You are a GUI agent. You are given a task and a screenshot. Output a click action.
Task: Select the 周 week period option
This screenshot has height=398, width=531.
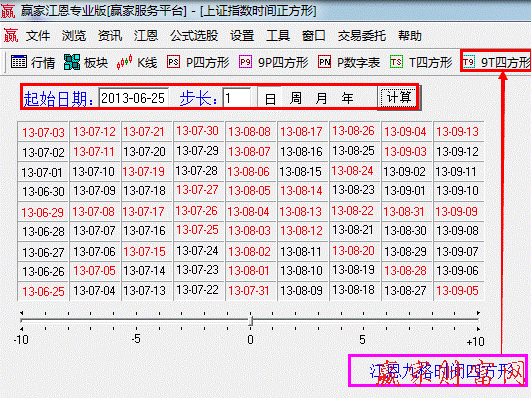296,99
